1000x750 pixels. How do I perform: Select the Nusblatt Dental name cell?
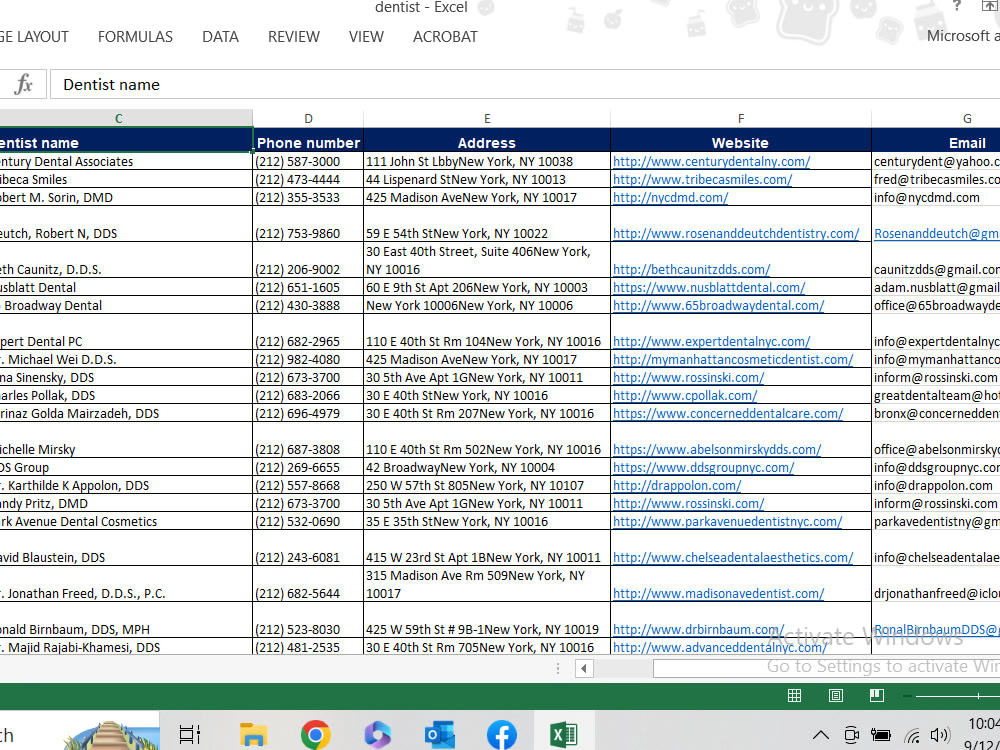tap(126, 288)
